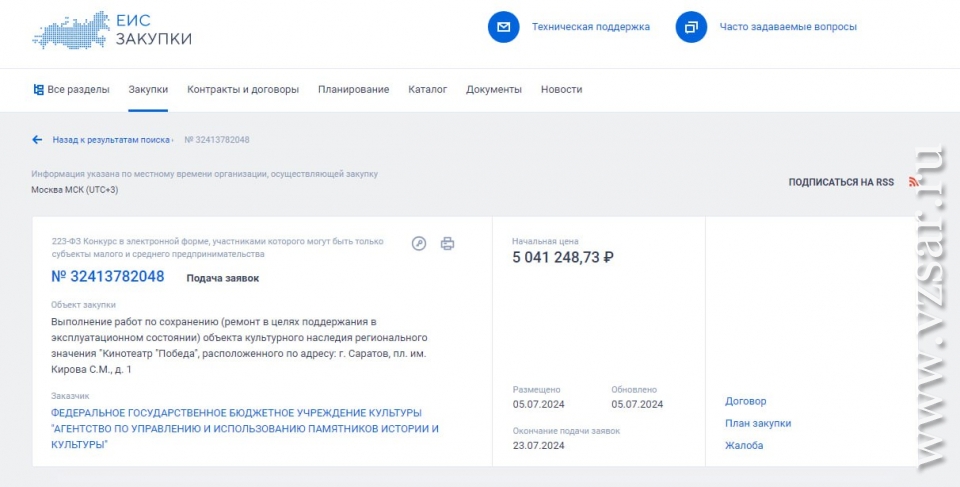The height and width of the screenshot is (487, 960).
Task: Select the Документы menu item
Action: coord(493,89)
